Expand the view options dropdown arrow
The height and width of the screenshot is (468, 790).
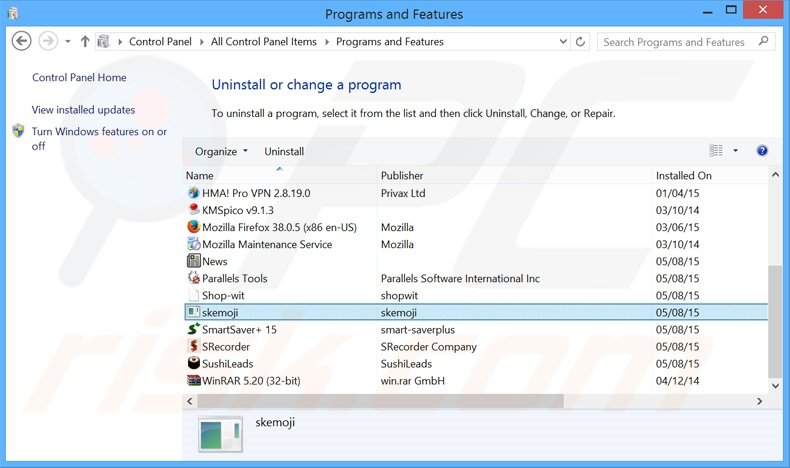pos(735,151)
